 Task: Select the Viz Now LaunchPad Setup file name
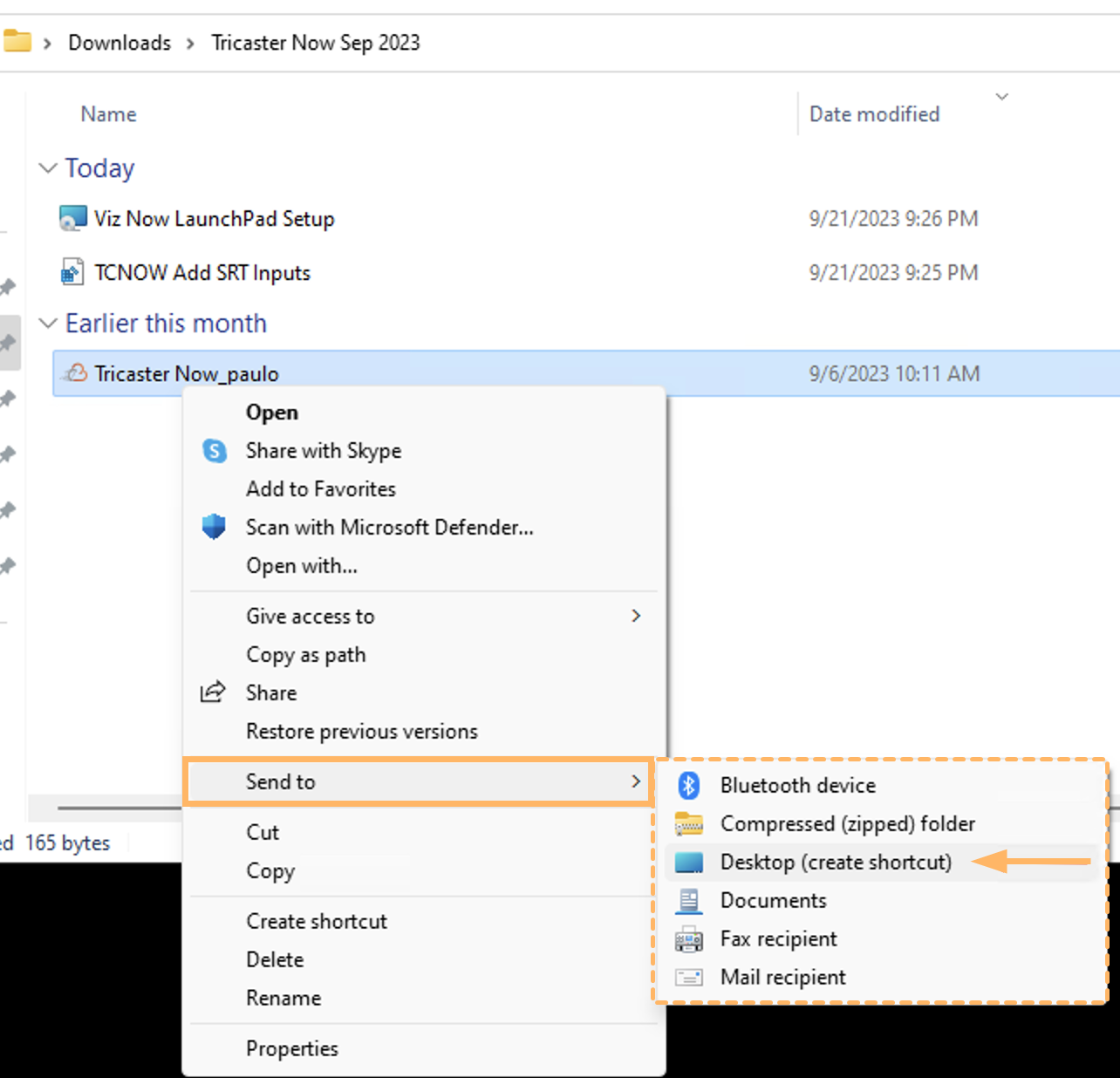pyautogui.click(x=215, y=219)
